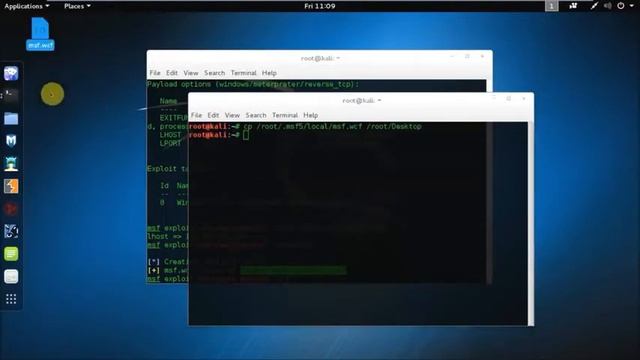
Task: Click the Name column header in back terminal
Action: point(168,101)
